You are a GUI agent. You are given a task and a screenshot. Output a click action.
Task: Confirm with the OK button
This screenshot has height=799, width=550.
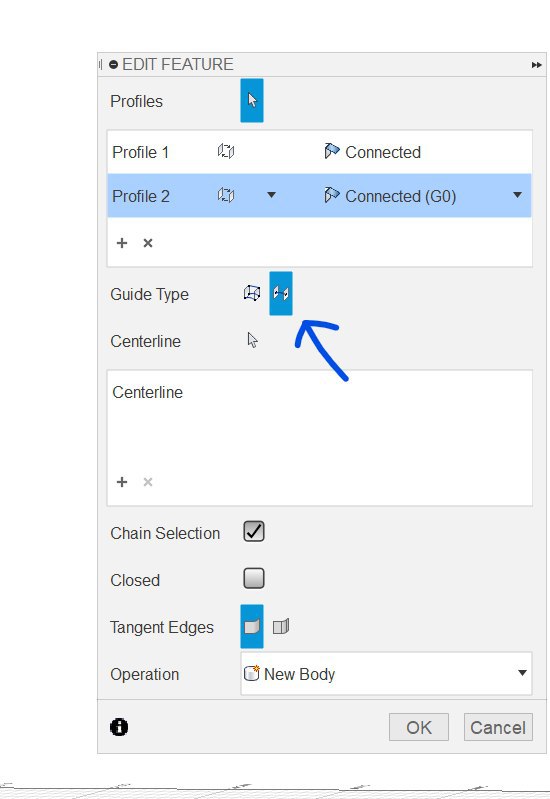click(x=418, y=727)
